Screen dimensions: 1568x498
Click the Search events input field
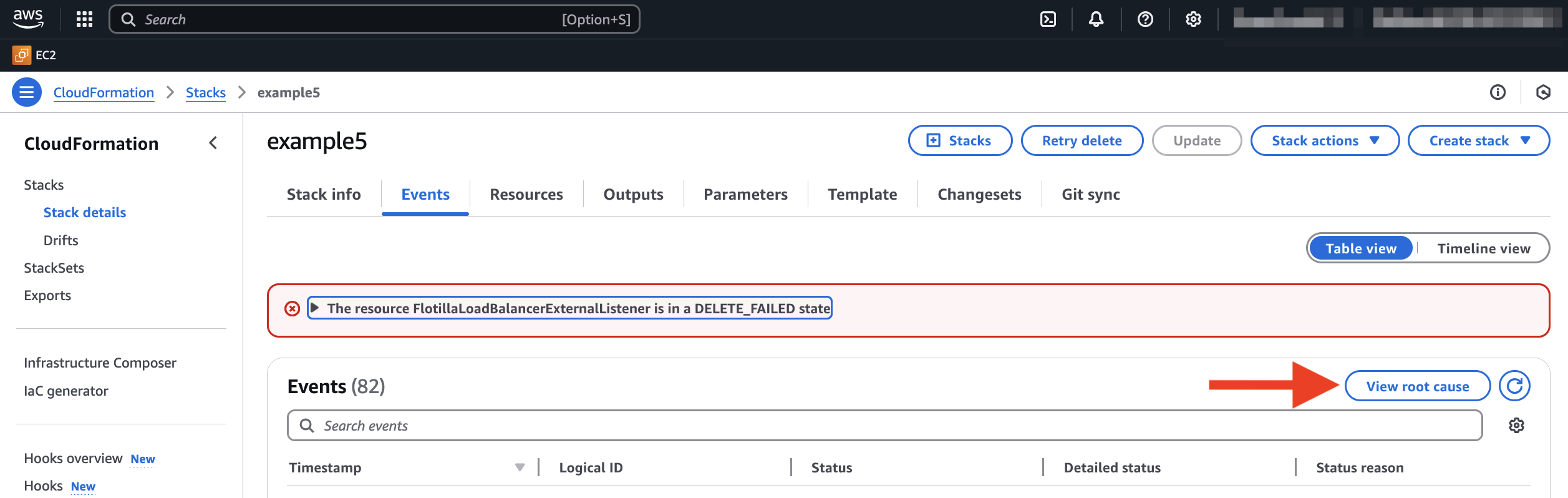coord(884,426)
